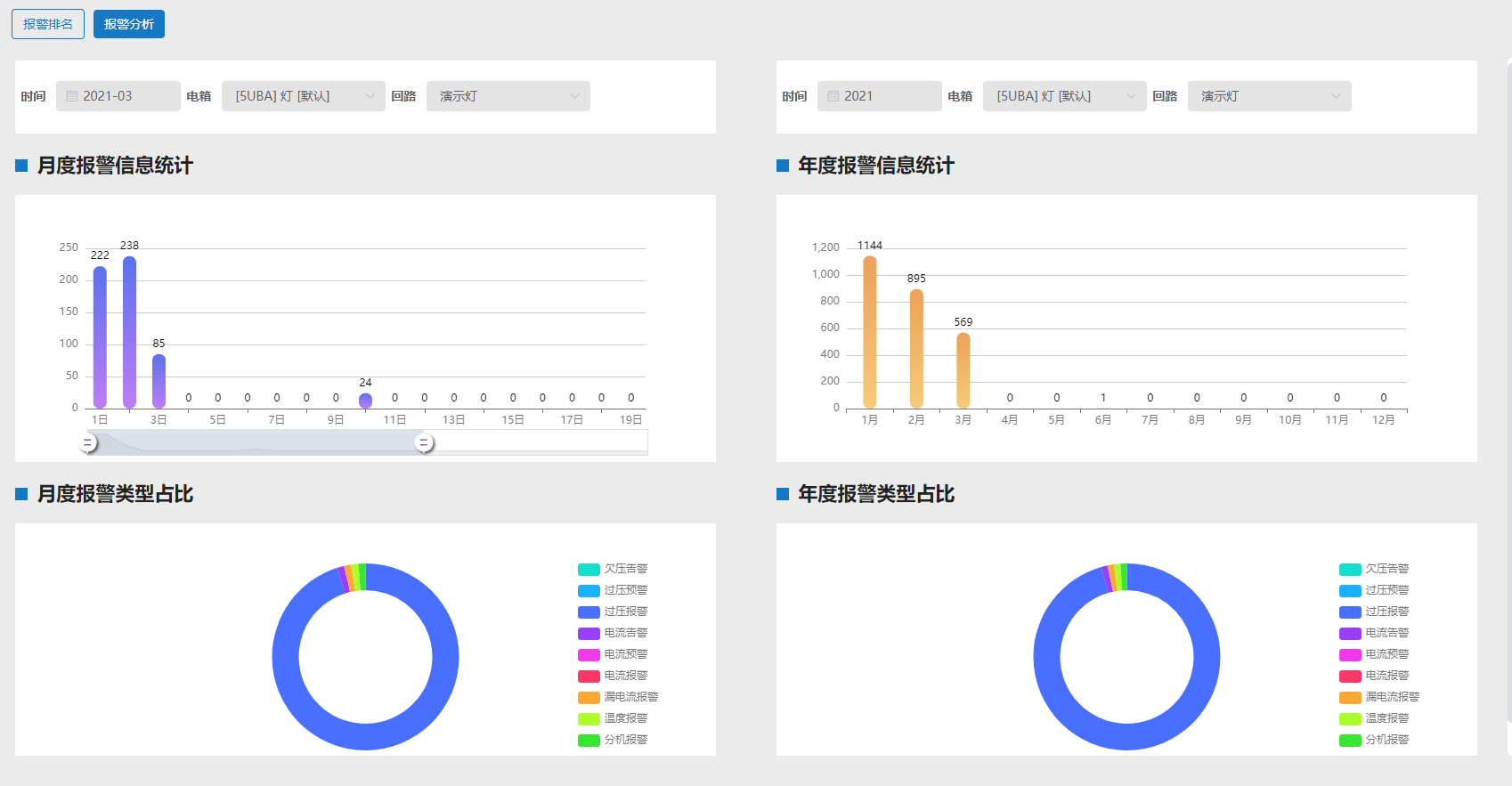This screenshot has width=1512, height=786.
Task: Toggle 温度报警 legend in yearly pie chart
Action: [x=1375, y=718]
